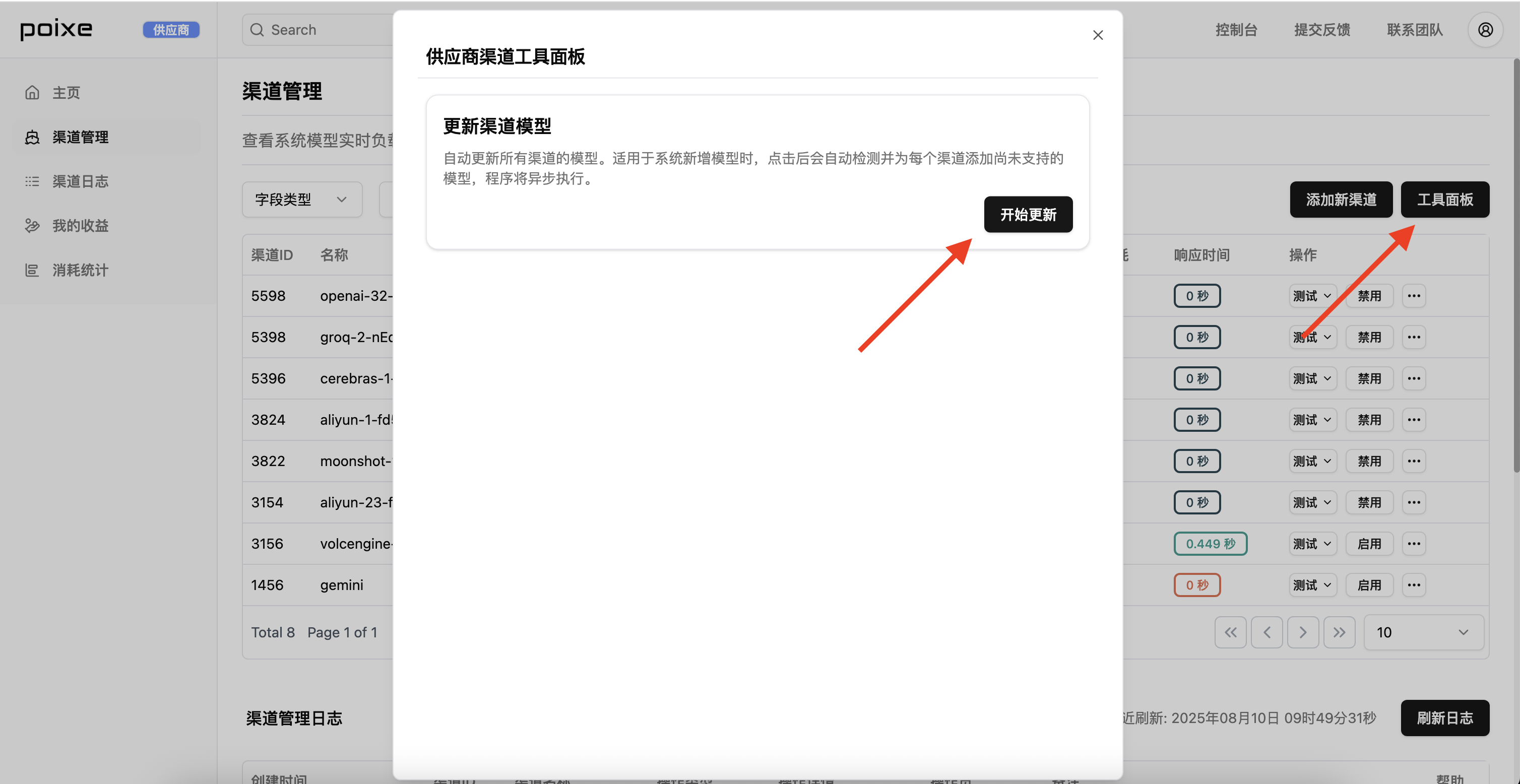Viewport: 1520px width, 784px height.
Task: Toggle 禁用 for channel 5398 row
Action: pyautogui.click(x=1369, y=337)
